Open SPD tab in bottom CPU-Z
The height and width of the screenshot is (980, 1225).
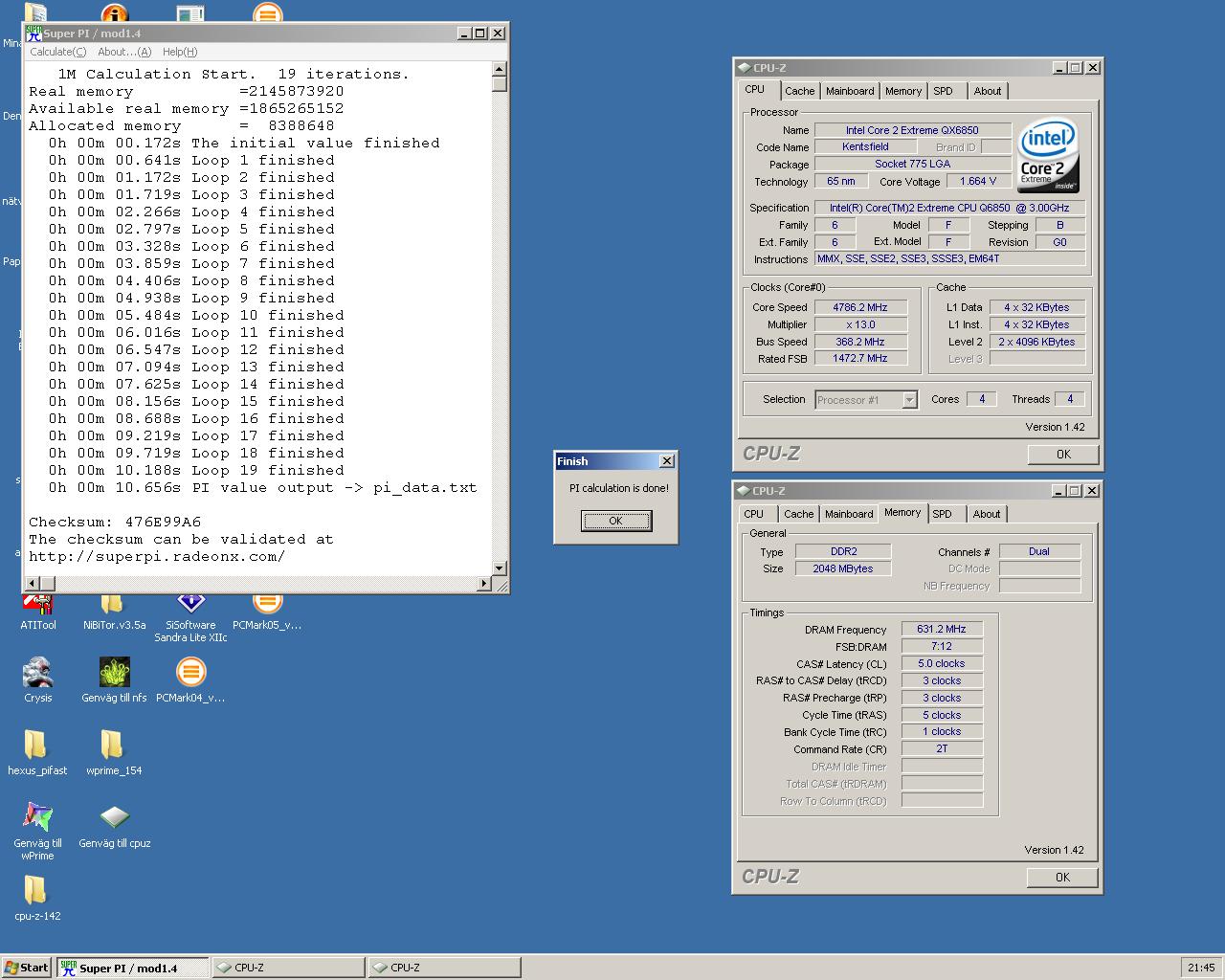(x=943, y=514)
